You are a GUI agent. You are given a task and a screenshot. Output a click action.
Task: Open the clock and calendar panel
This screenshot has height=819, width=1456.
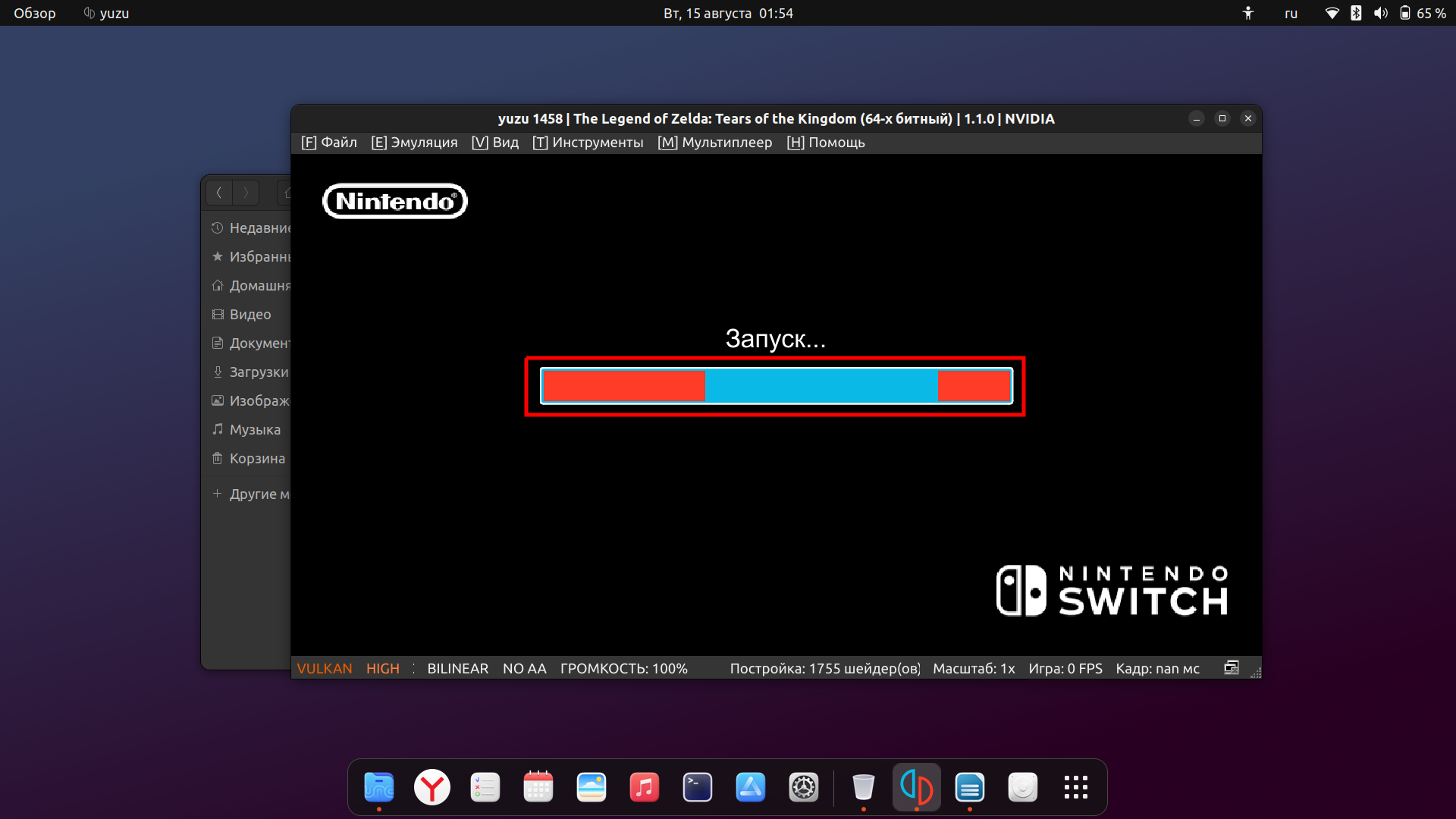728,13
